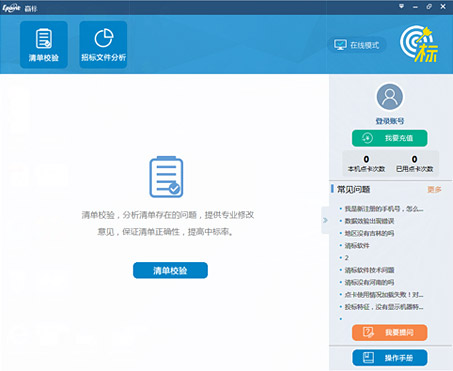Open FAQ 地区没有吉林的吗
This screenshot has height=371, width=453.
click(x=369, y=233)
